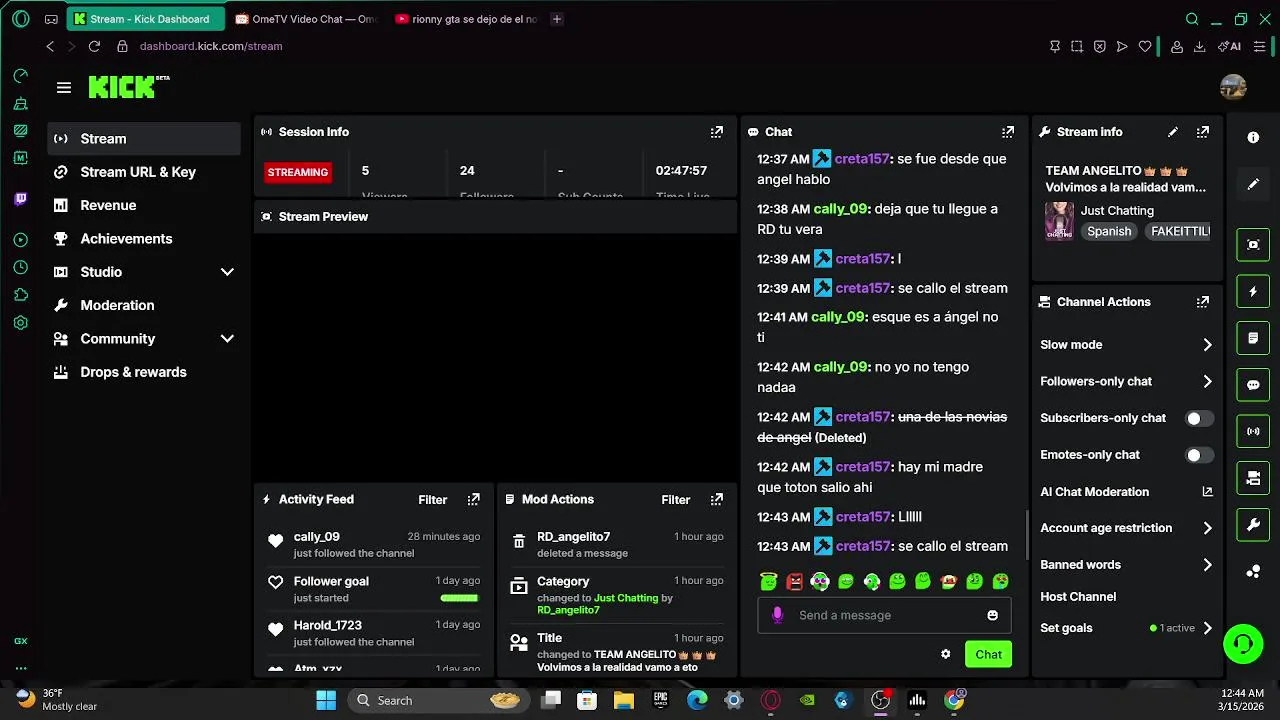Screen dimensions: 1280x720
Task: Click creta157 username in 12:37 message
Action: coord(863,159)
